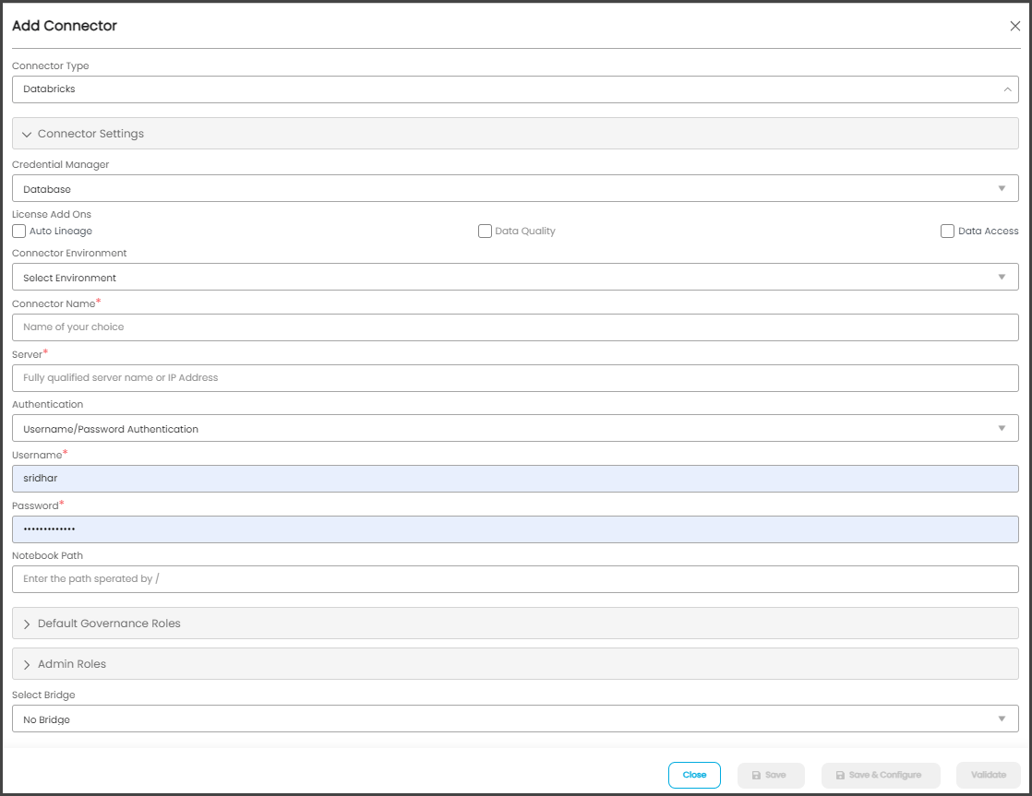Image resolution: width=1032 pixels, height=796 pixels.
Task: Open the Credential Manager dropdown showing Database
Action: [x=515, y=187]
